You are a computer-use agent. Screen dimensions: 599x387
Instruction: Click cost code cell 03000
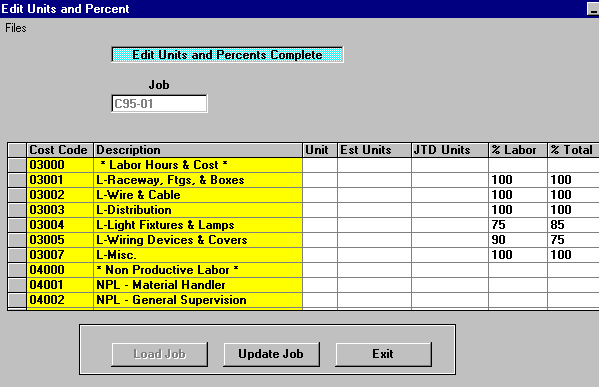[x=60, y=165]
